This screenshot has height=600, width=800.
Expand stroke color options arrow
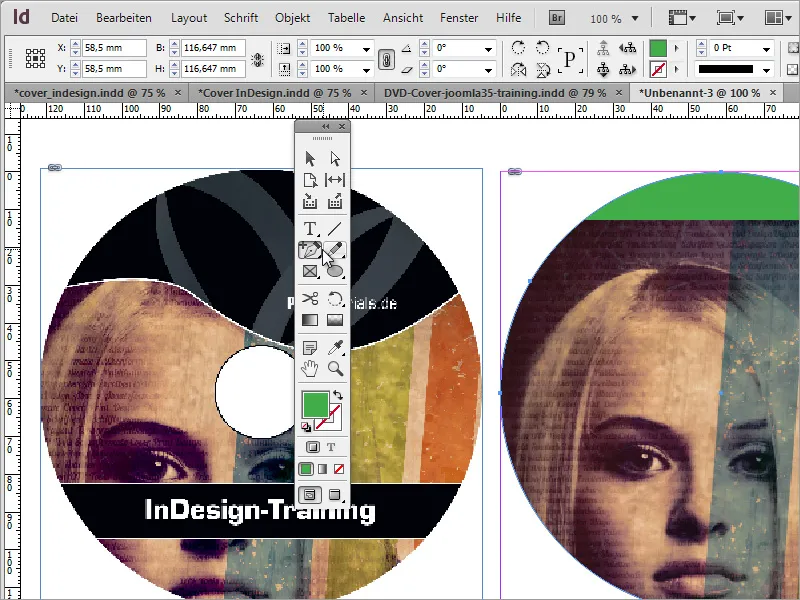point(677,69)
